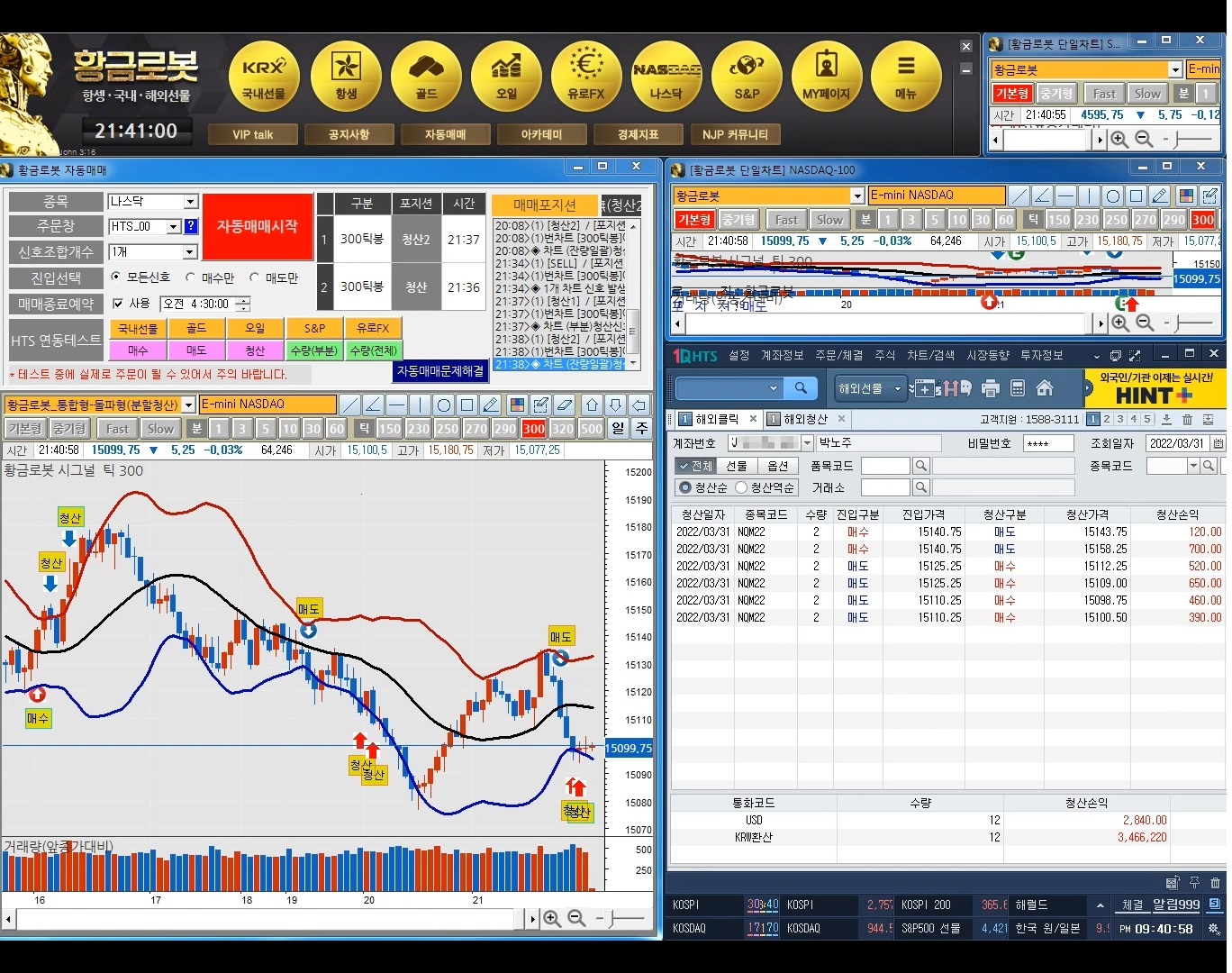1232x973 pixels.
Task: Zoom in on the main chart with magnifier plus
Action: coord(552,918)
